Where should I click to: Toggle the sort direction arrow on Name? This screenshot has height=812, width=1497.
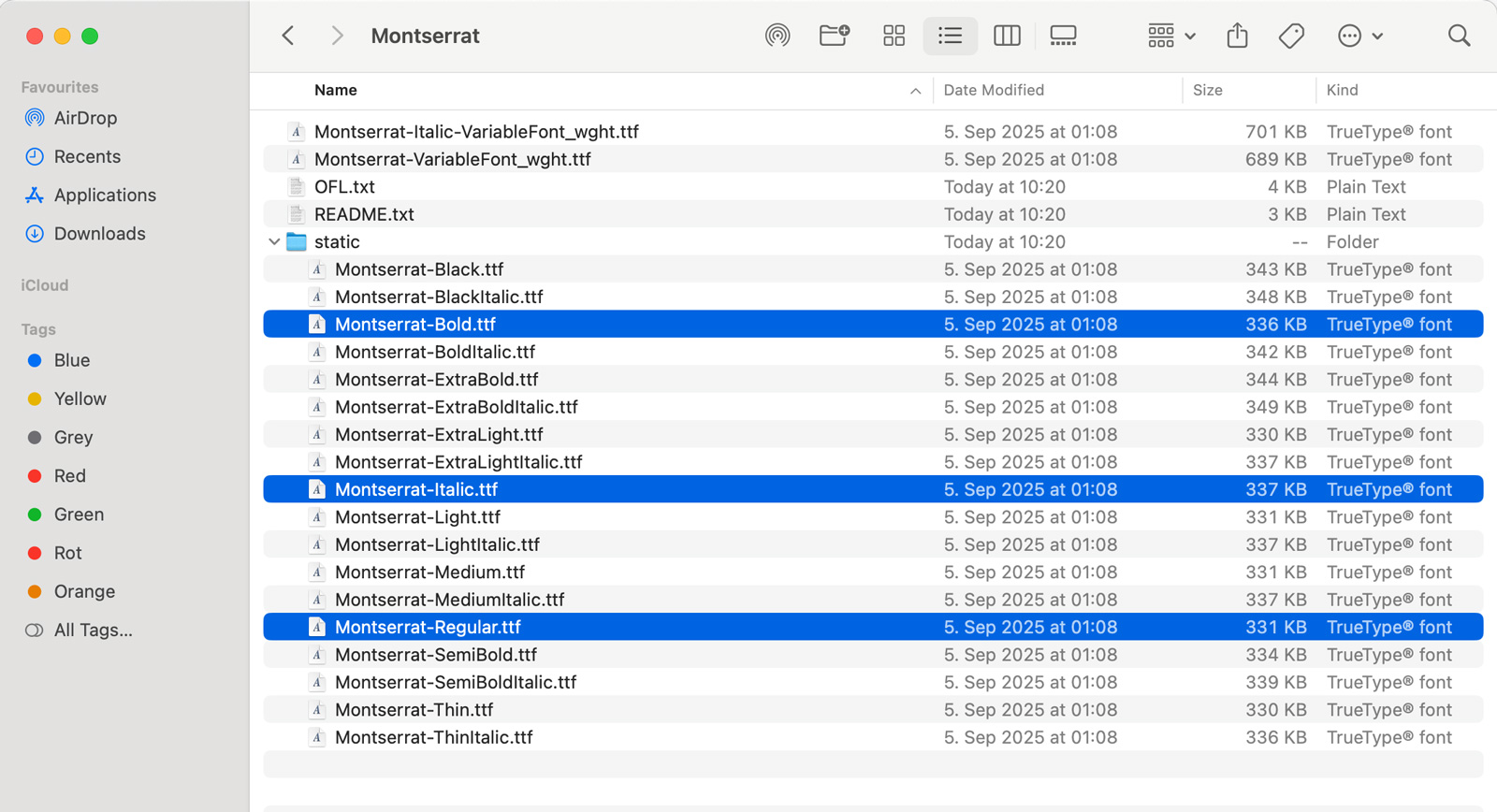(x=915, y=91)
